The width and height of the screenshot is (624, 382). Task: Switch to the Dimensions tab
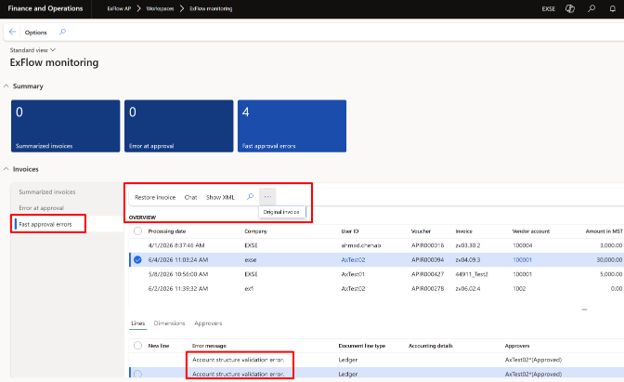click(170, 323)
